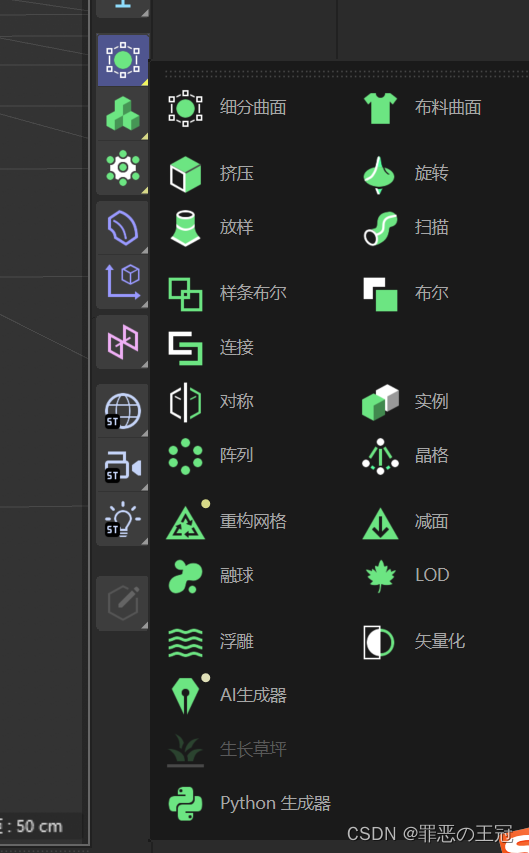Pick 矢量化 label from menu
This screenshot has height=853, width=529.
tap(440, 641)
